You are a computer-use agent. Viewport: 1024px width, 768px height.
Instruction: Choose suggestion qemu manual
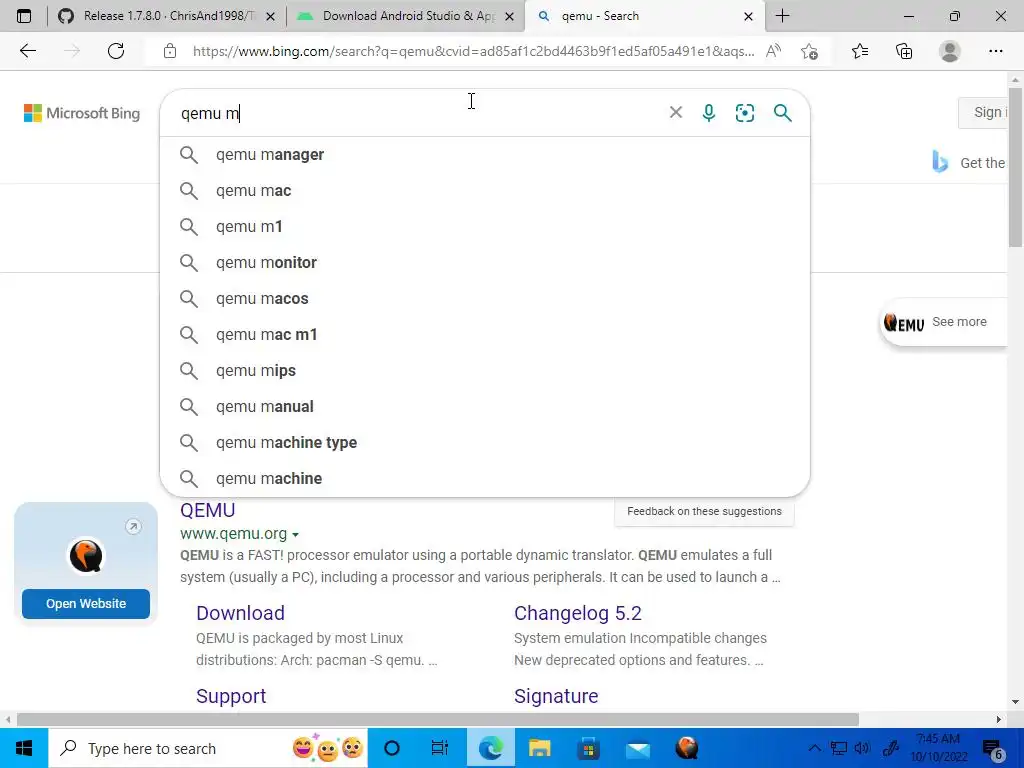pyautogui.click(x=485, y=406)
